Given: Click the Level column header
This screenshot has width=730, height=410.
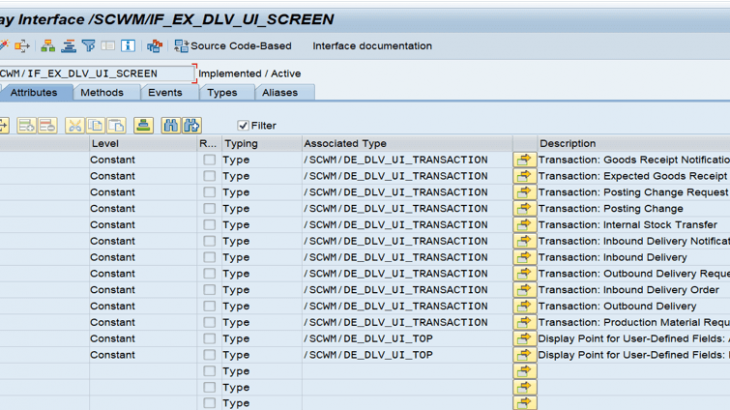Looking at the screenshot, I should (x=143, y=143).
